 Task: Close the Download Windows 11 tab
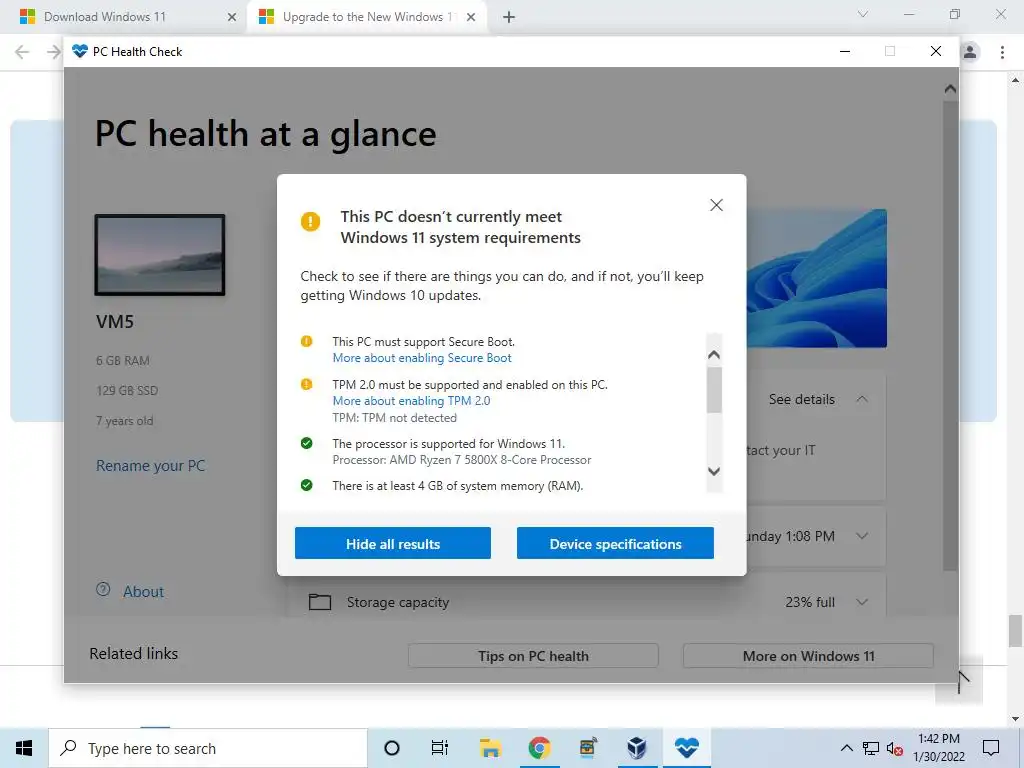[x=232, y=17]
